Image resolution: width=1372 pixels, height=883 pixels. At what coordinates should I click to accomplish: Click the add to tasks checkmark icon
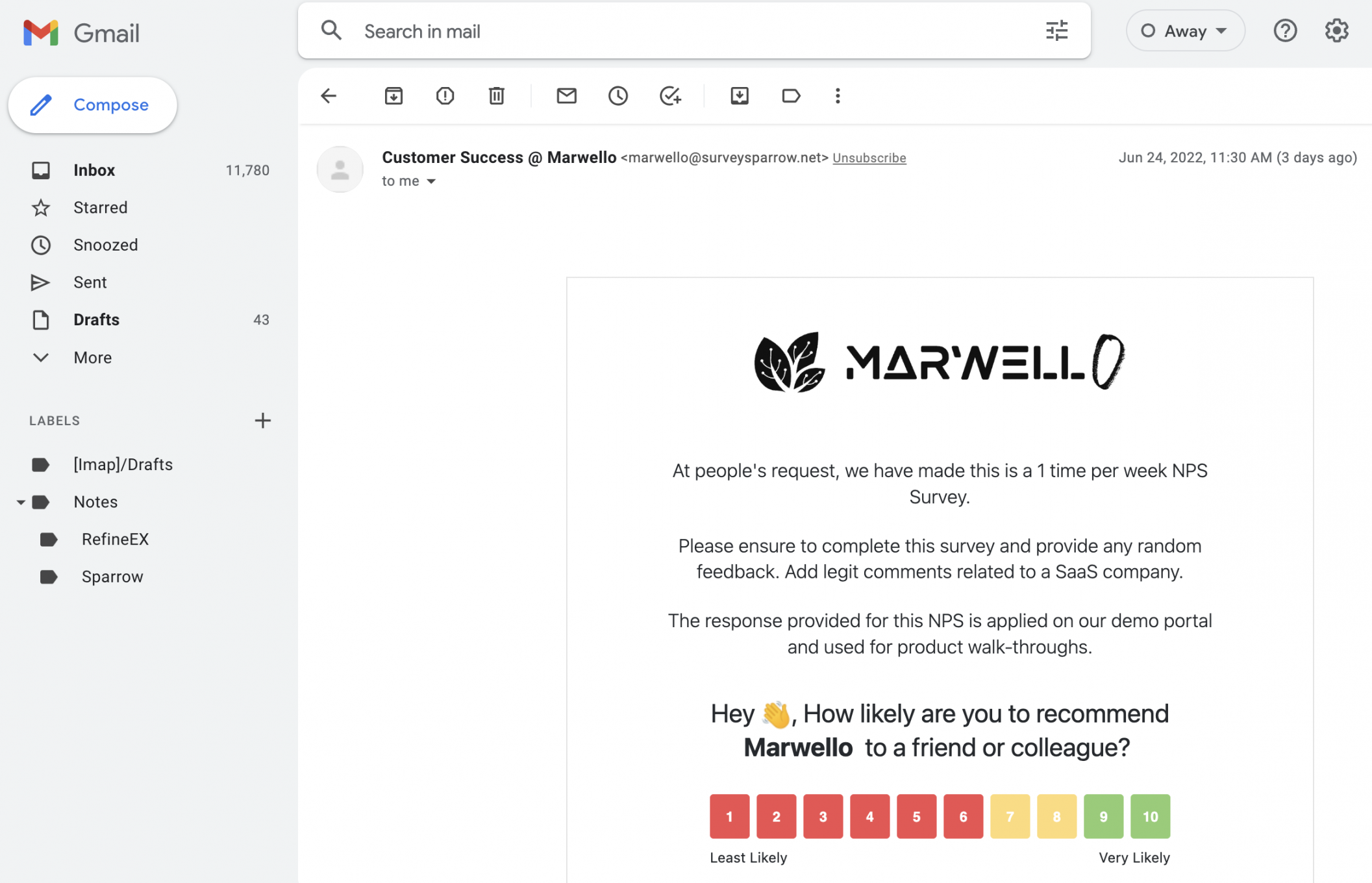point(669,94)
